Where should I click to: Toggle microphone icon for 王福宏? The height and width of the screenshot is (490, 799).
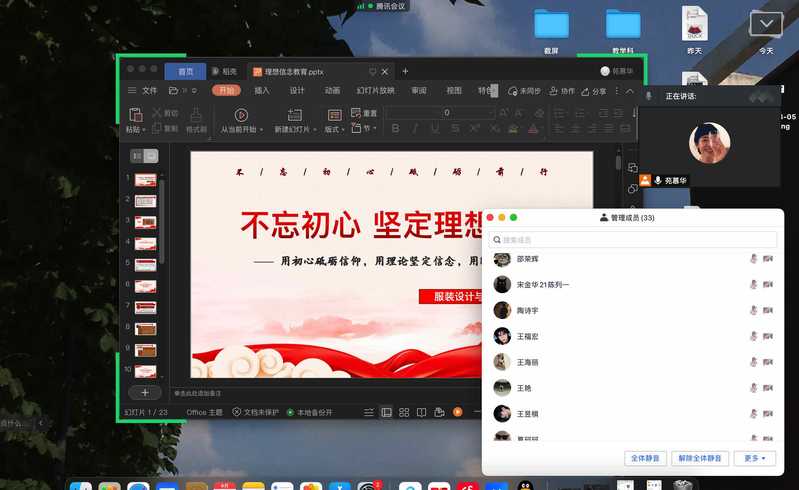click(x=754, y=336)
